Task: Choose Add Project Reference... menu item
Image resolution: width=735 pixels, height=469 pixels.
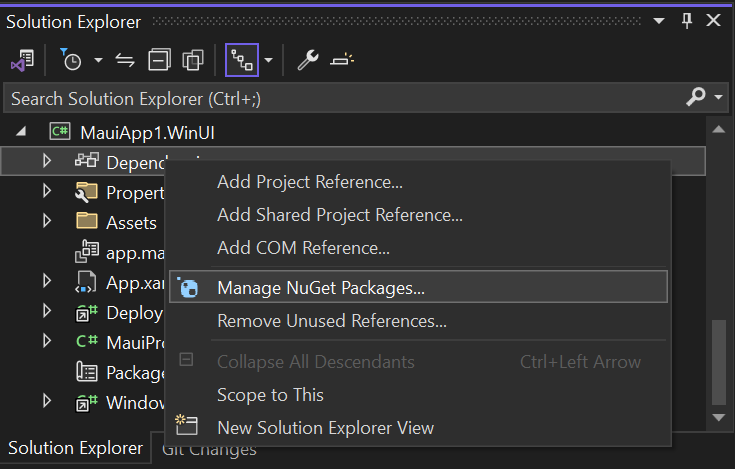Action: (x=418, y=182)
